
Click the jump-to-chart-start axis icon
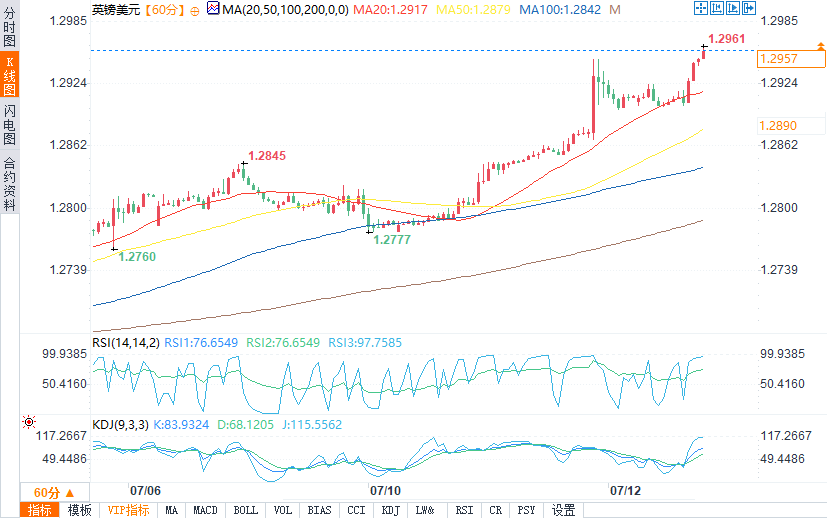717,8
